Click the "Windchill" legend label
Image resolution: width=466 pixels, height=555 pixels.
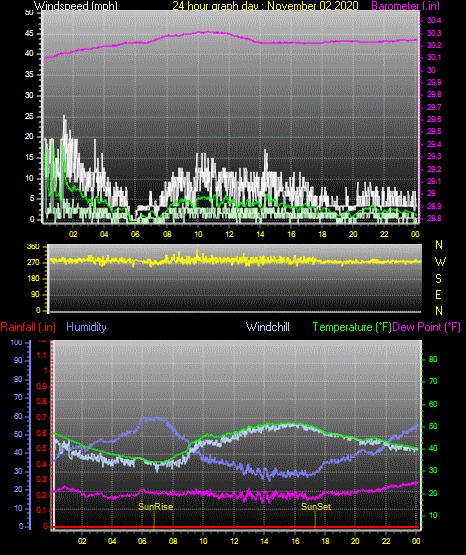point(268,327)
